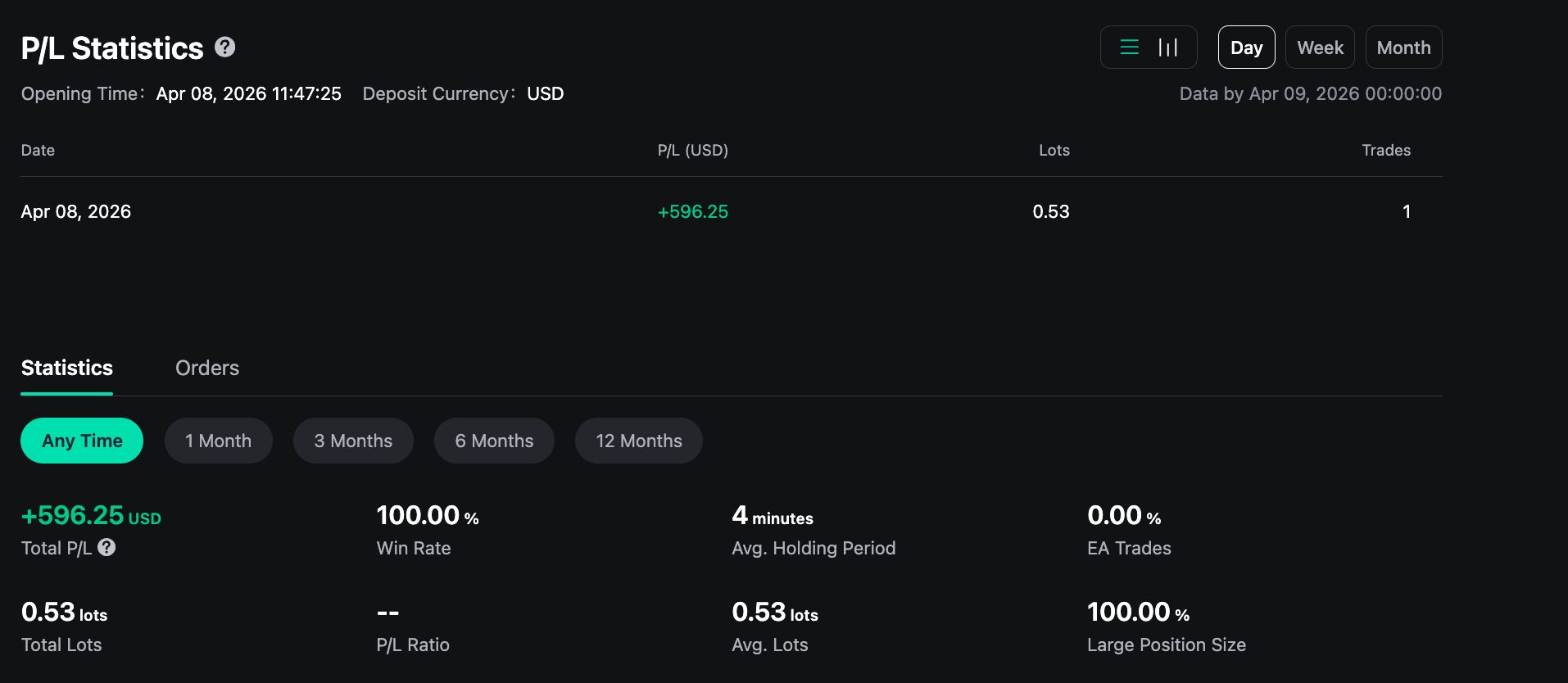Image resolution: width=1568 pixels, height=683 pixels.
Task: Click the help icon beside P/L Statistics title
Action: click(224, 47)
